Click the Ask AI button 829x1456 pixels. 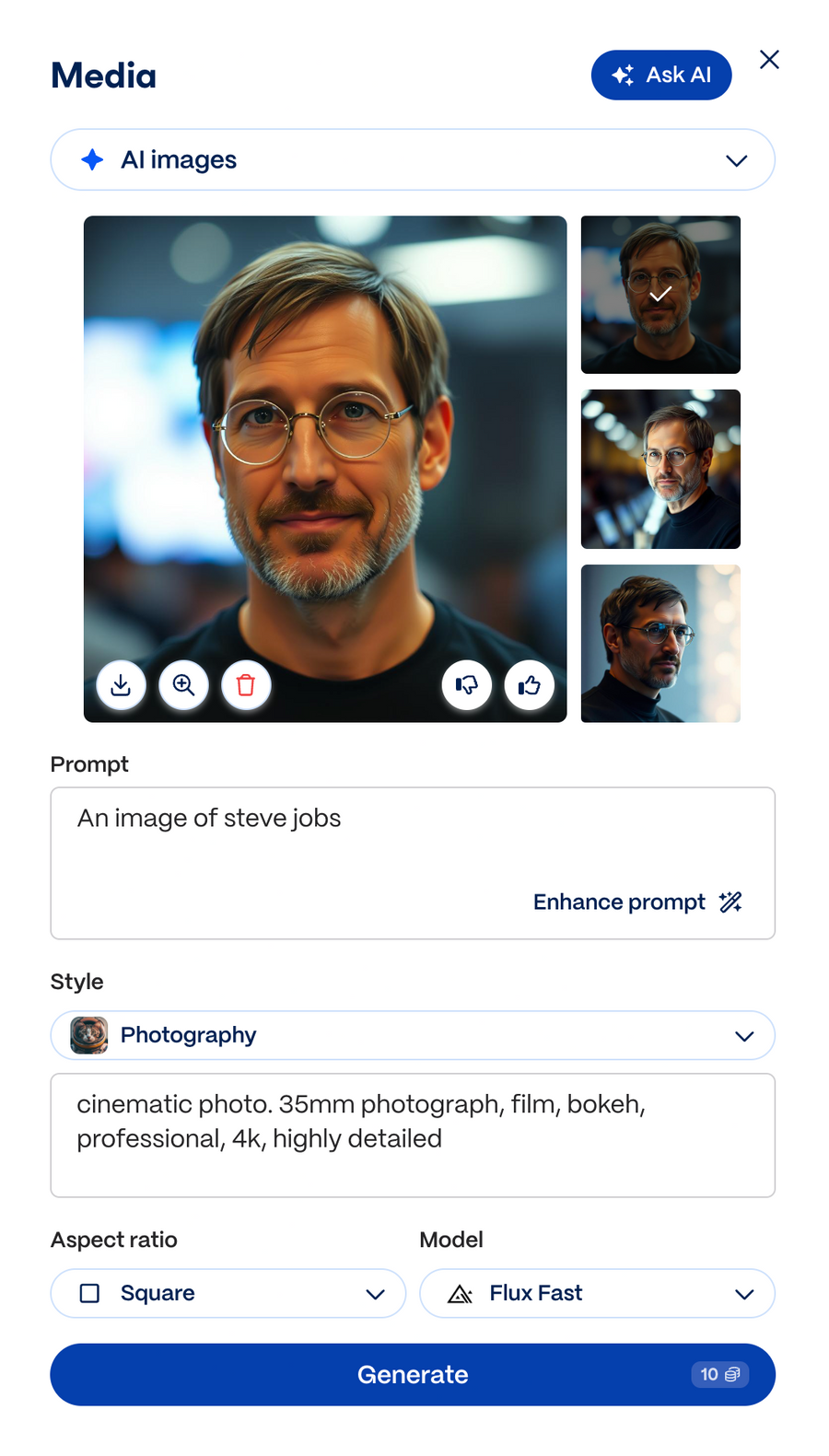661,75
